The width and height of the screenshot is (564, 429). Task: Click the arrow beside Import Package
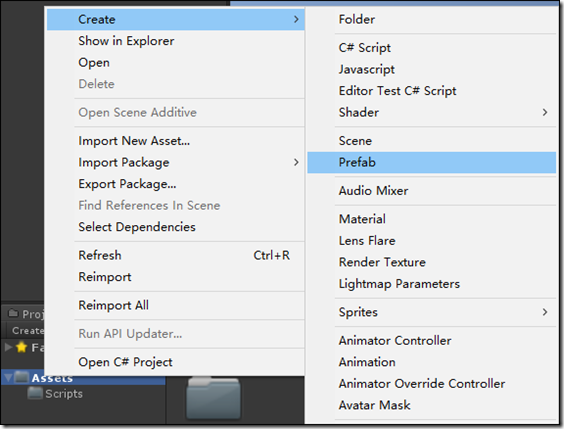tap(296, 163)
